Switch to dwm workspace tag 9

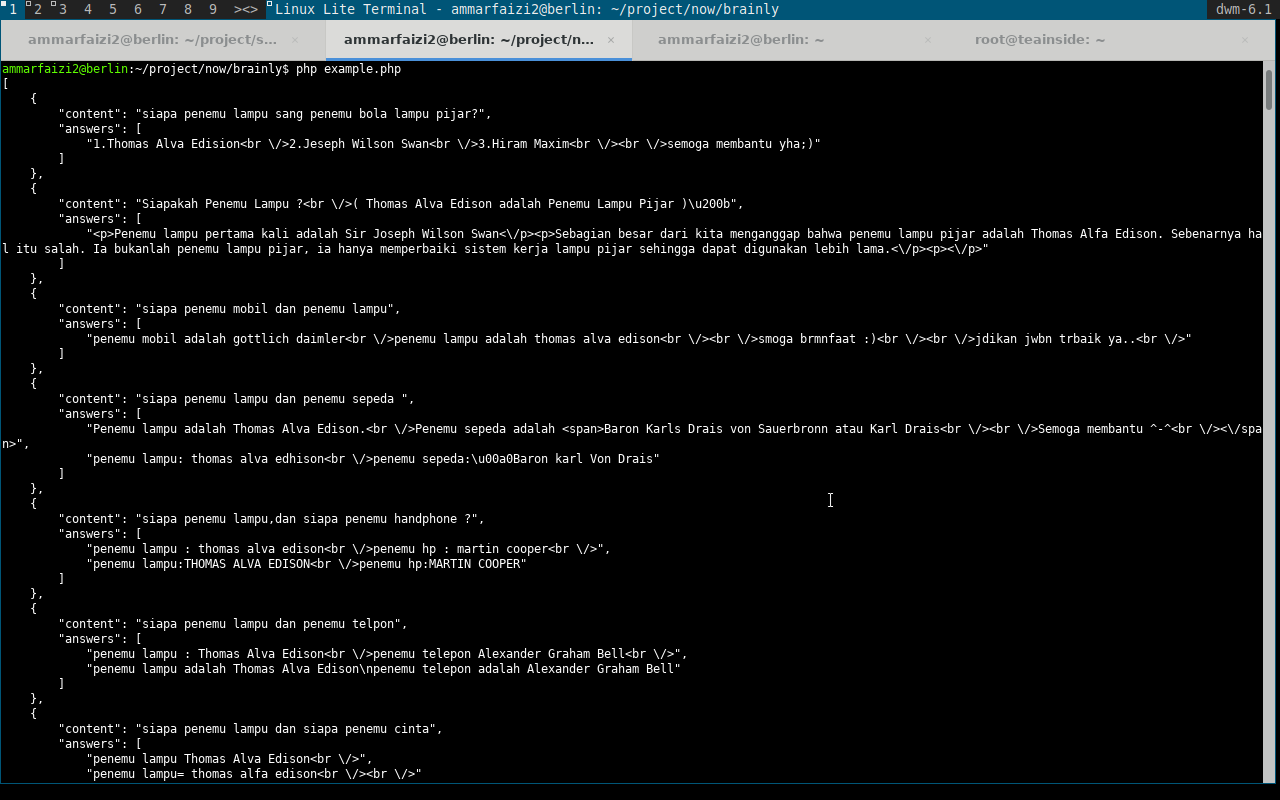point(213,9)
